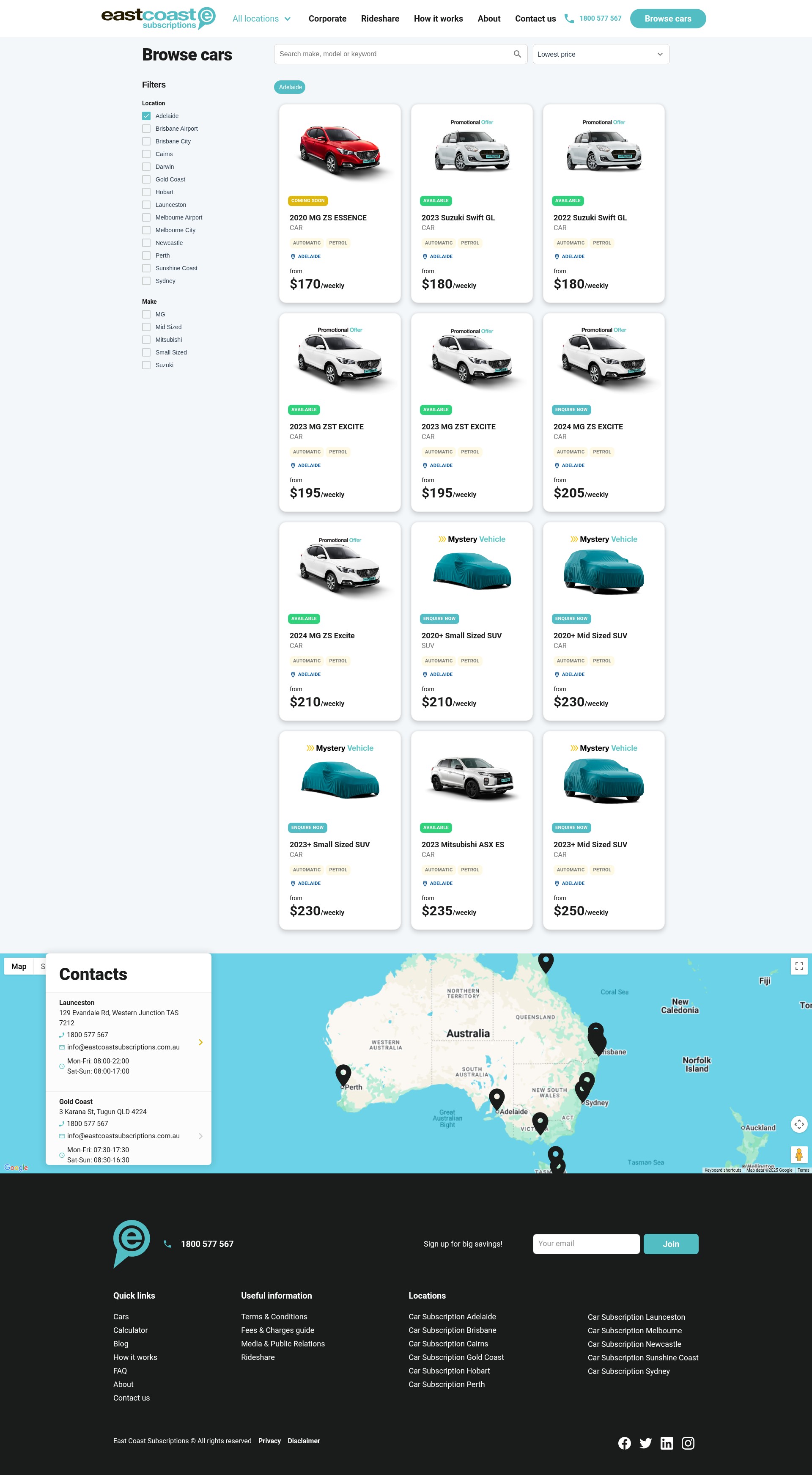Click the Adelaide map pin
This screenshot has width=812, height=1475.
tap(497, 1100)
